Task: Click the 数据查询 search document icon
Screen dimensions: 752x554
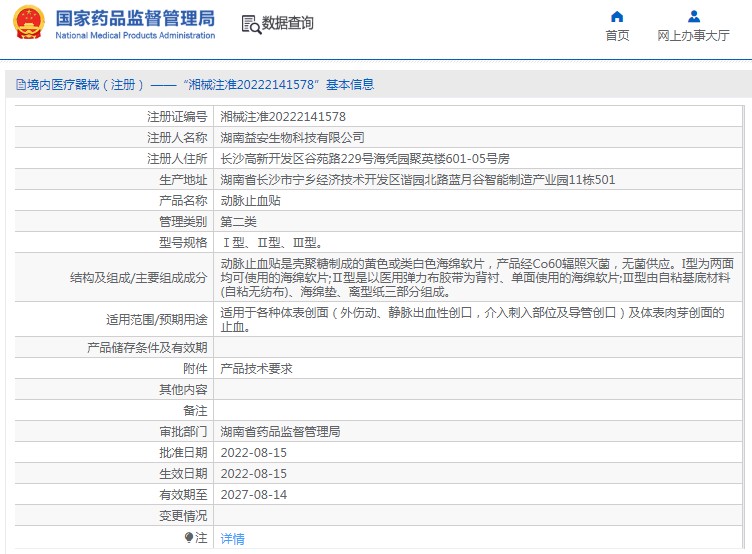Action: pos(251,24)
